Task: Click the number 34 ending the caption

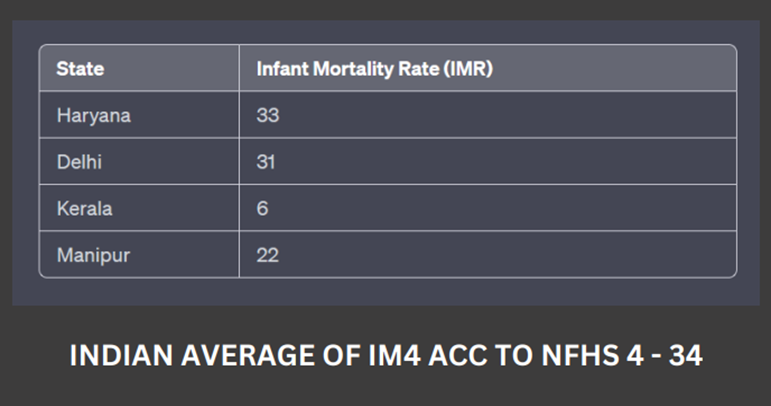Action: pyautogui.click(x=683, y=357)
